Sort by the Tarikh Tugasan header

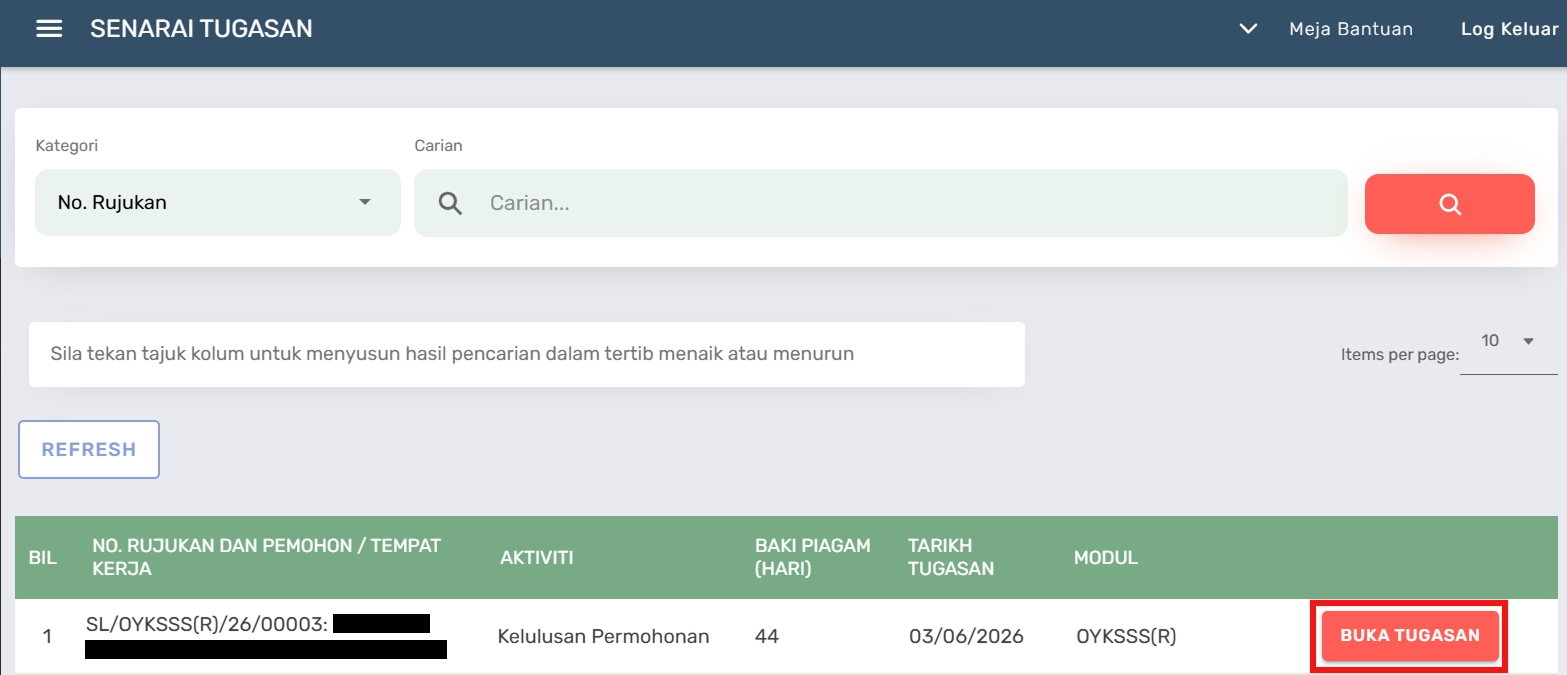point(951,557)
